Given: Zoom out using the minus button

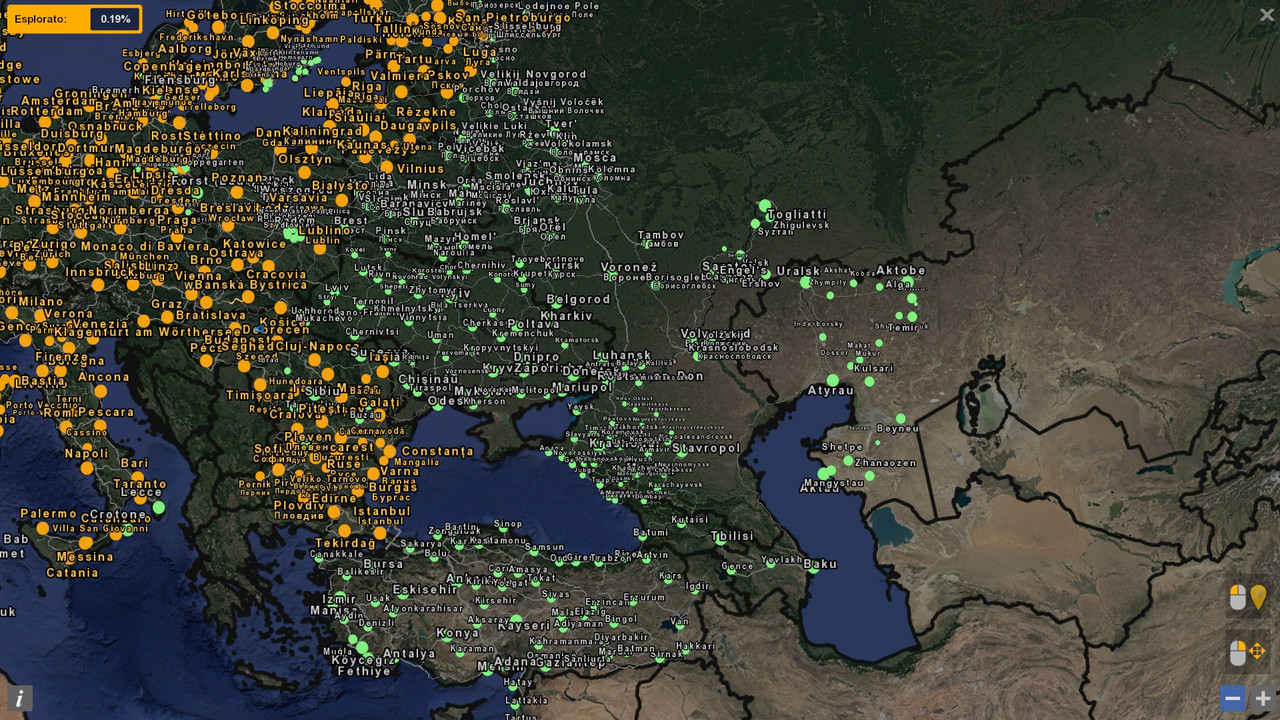Looking at the screenshot, I should click(x=1233, y=698).
